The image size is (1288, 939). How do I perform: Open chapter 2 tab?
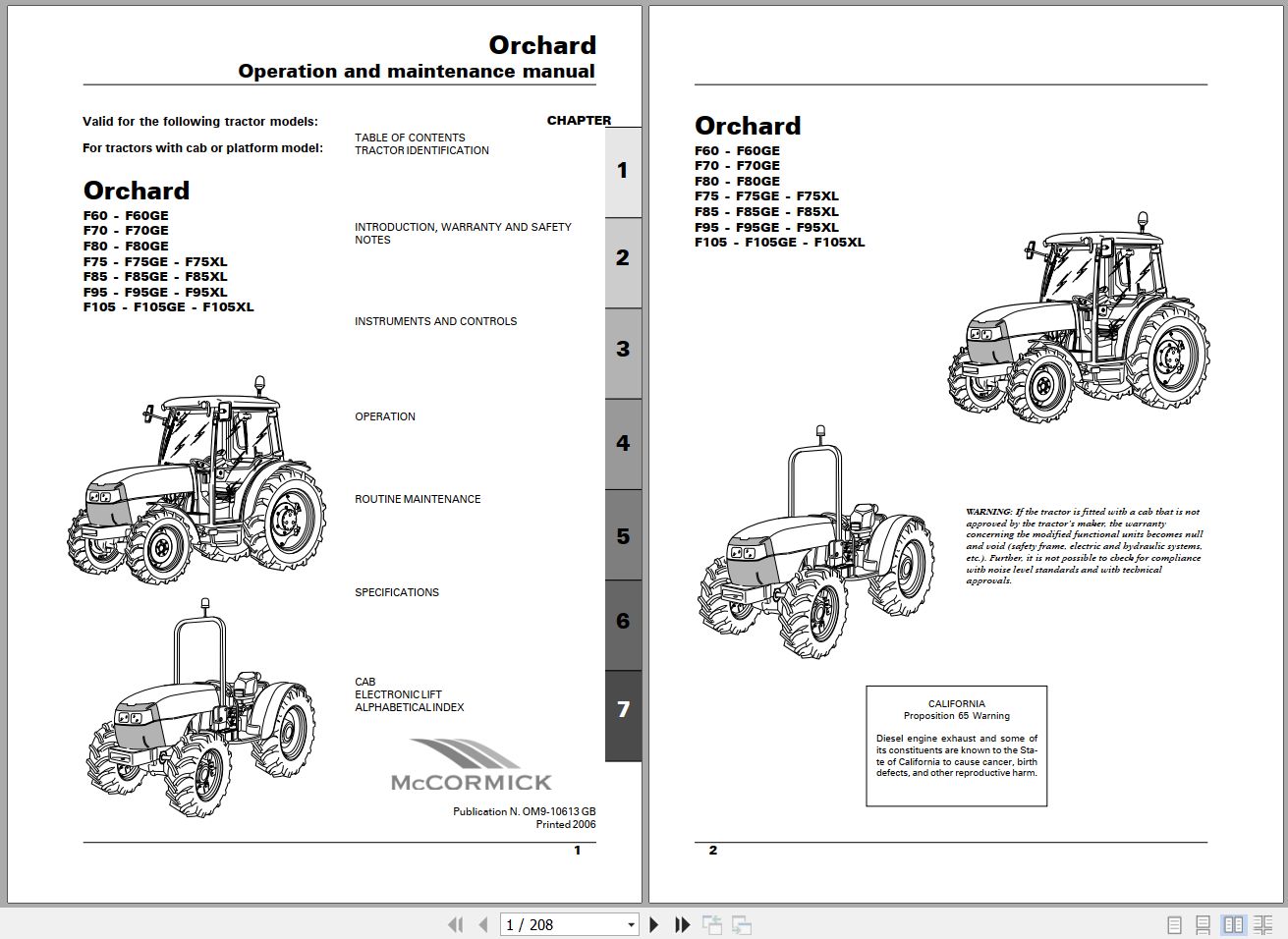point(623,262)
